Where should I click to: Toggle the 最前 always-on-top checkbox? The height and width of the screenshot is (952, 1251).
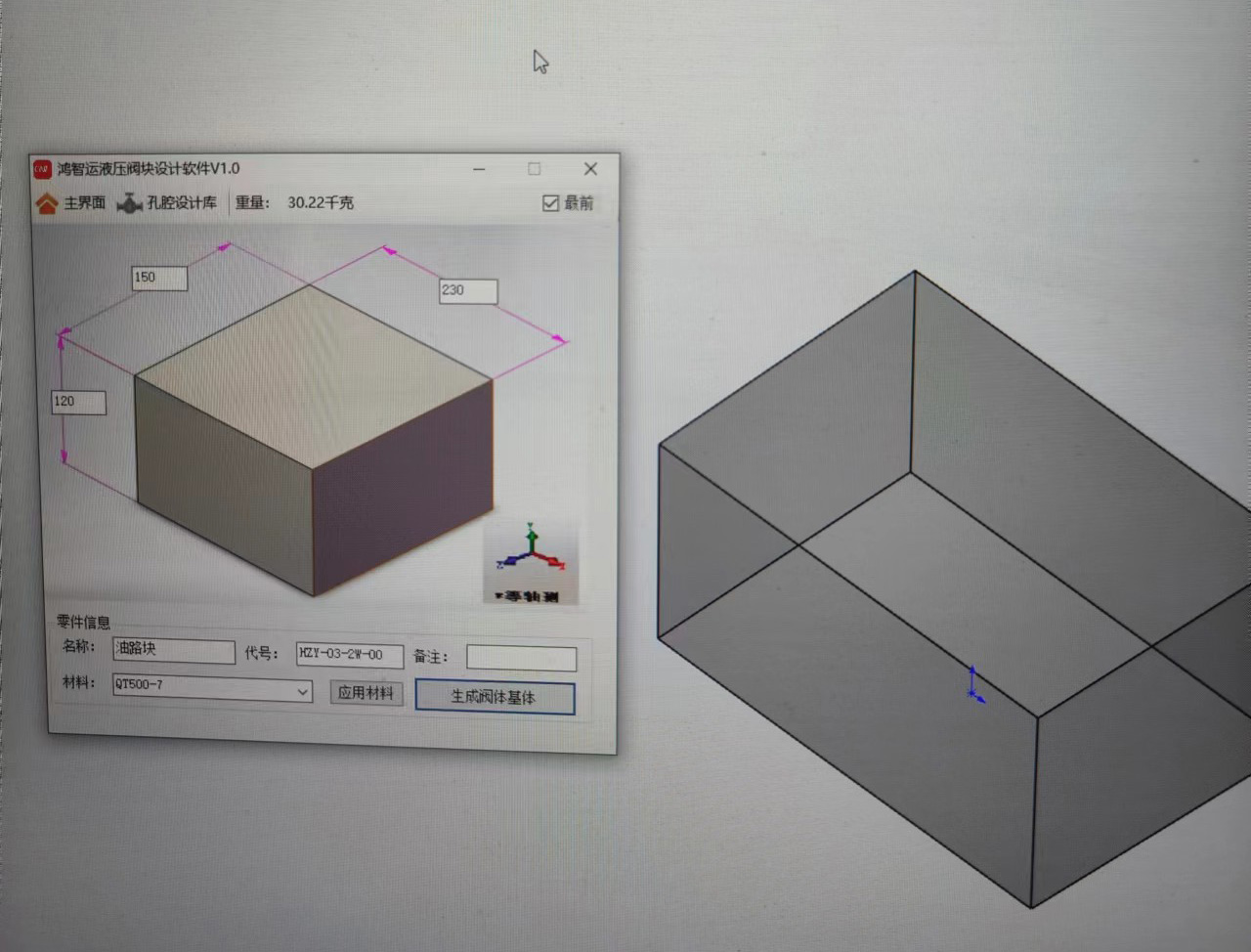(550, 202)
